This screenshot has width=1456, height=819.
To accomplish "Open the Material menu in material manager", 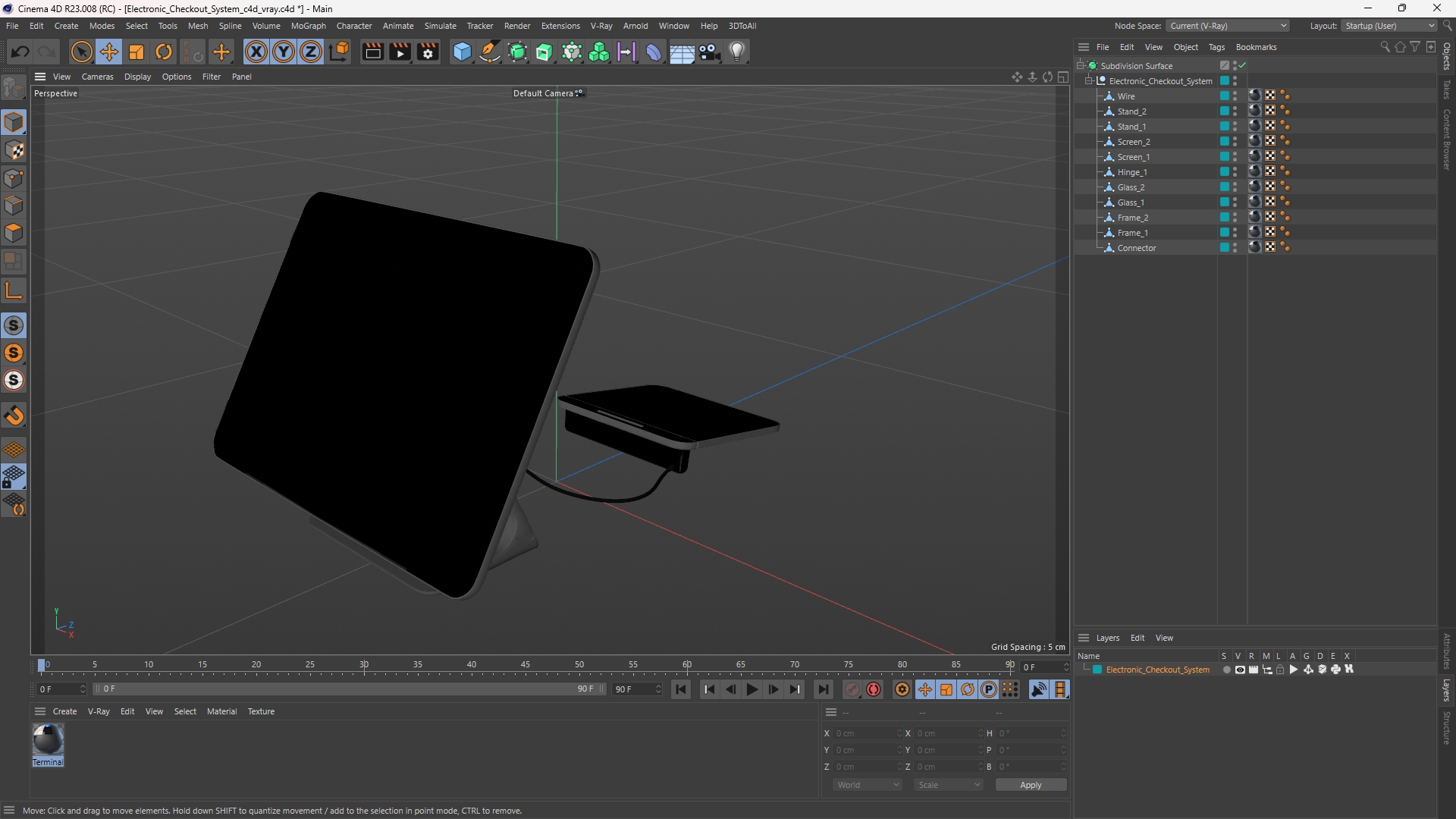I will 221,711.
